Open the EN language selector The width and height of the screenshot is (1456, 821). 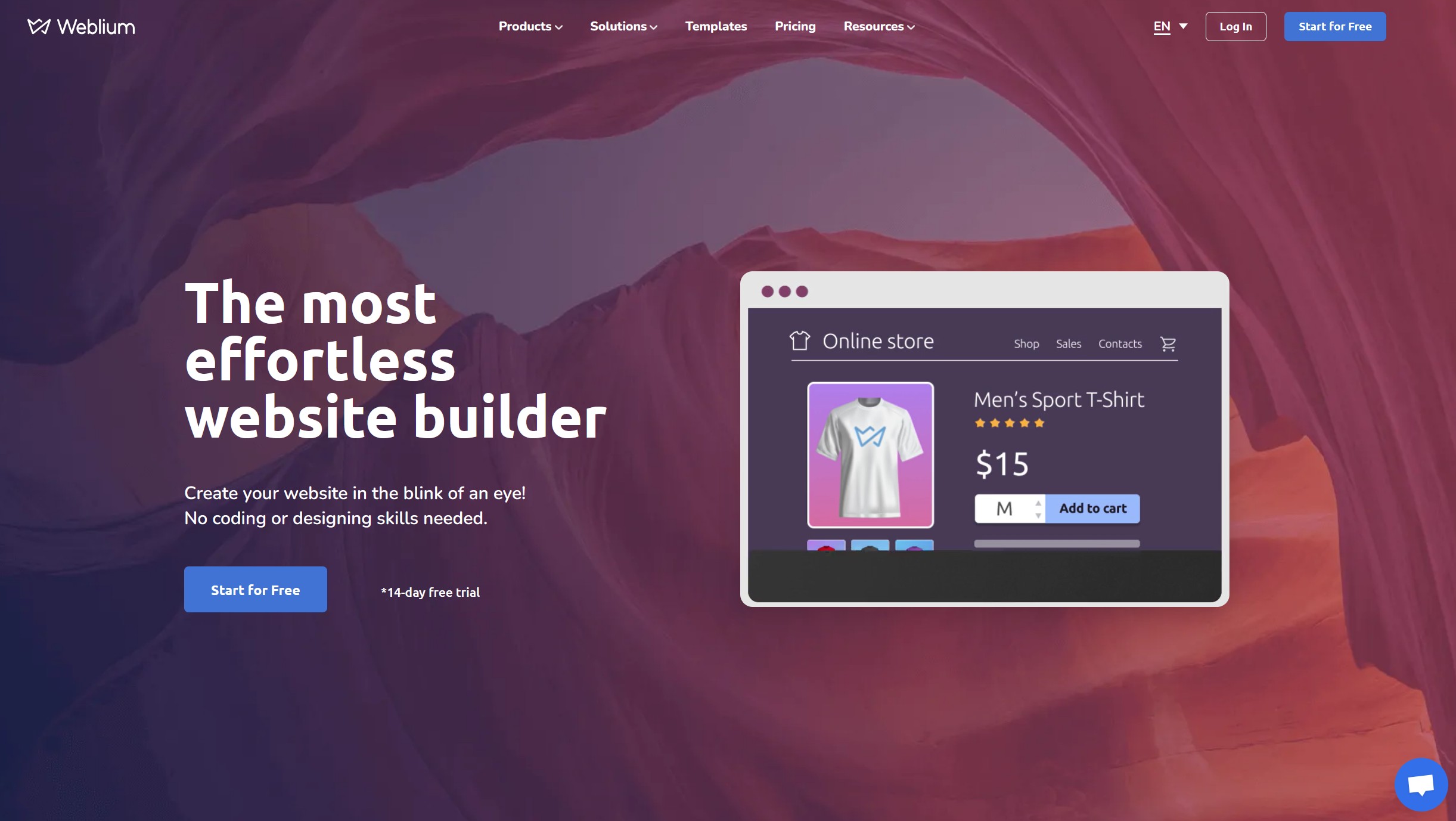tap(1169, 26)
